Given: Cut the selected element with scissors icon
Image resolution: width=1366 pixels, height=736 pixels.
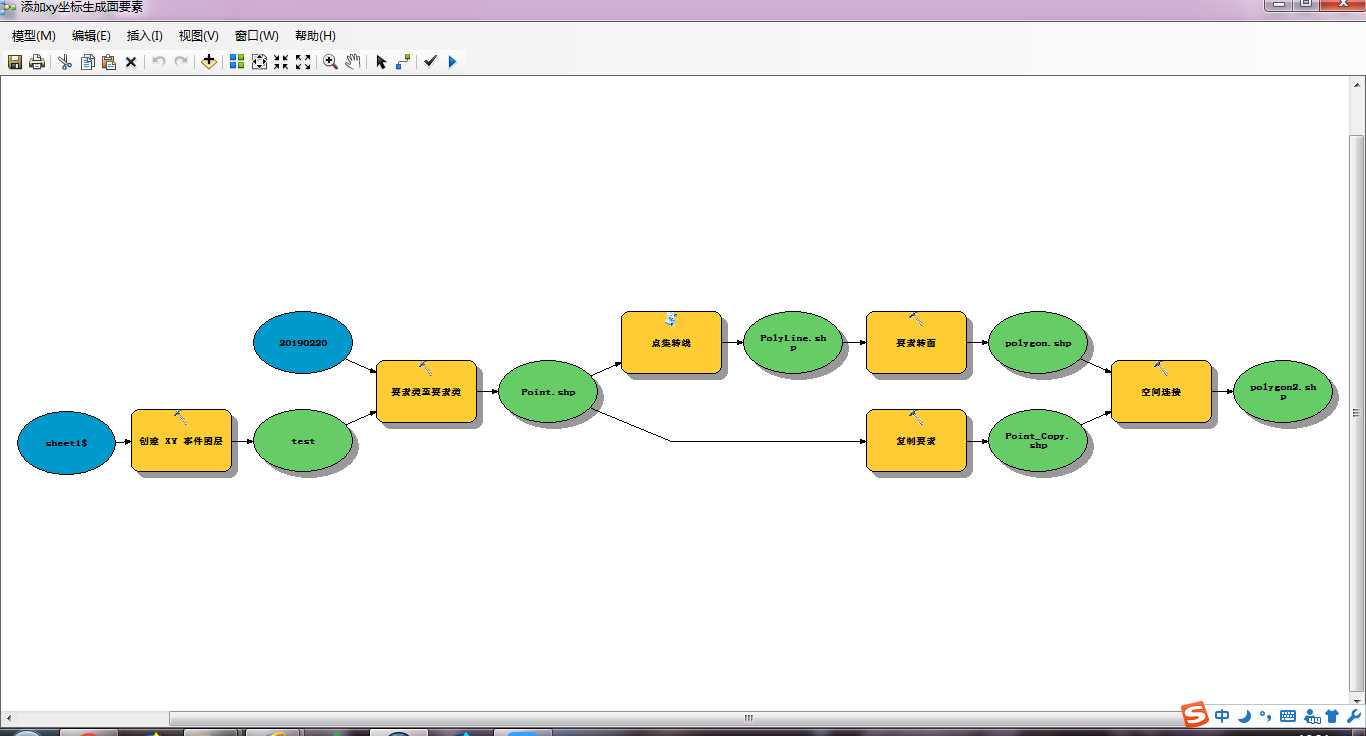Looking at the screenshot, I should coord(65,62).
